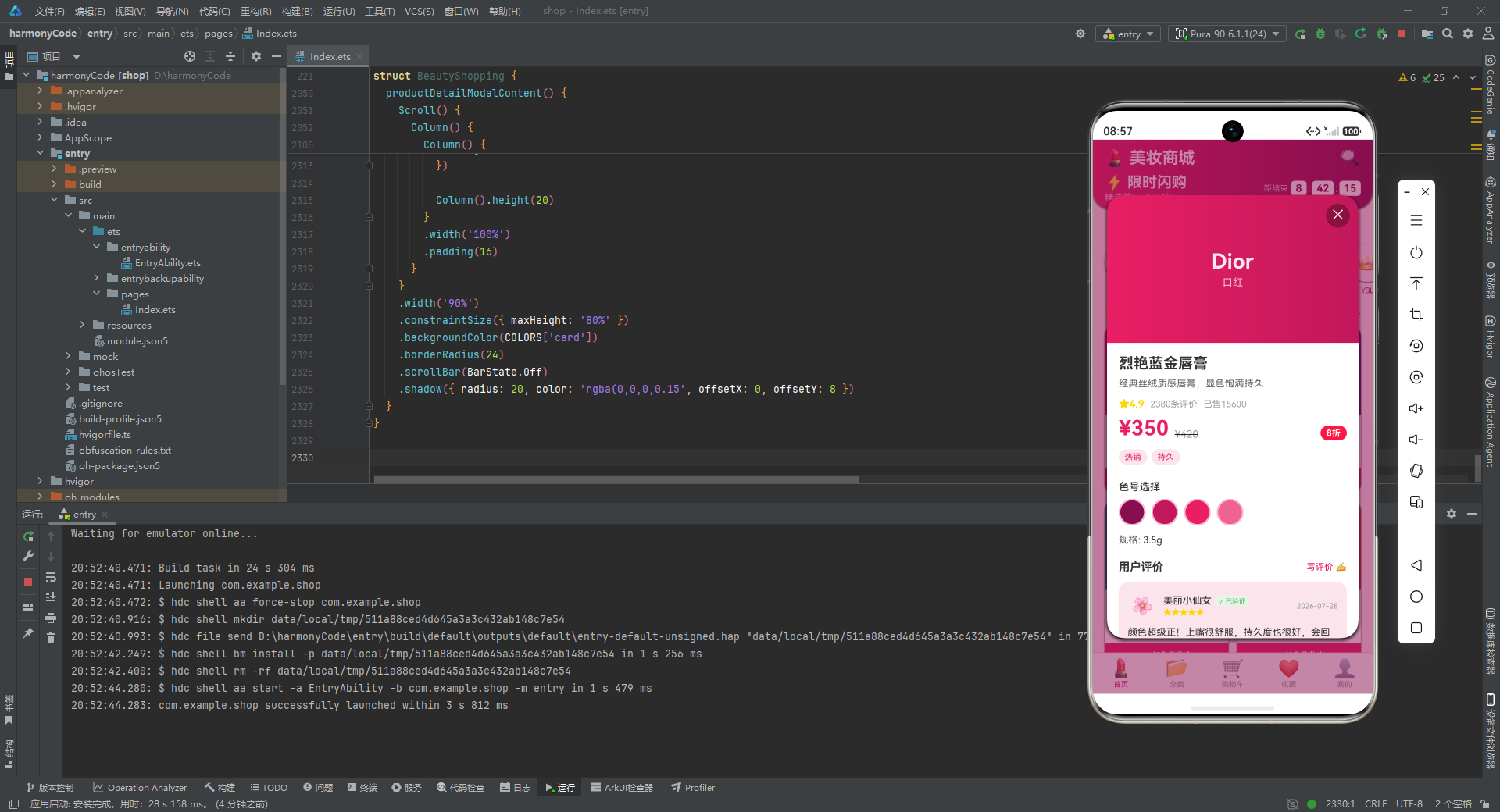The height and width of the screenshot is (812, 1500).
Task: Collapse all items in project panel
Action: (230, 56)
